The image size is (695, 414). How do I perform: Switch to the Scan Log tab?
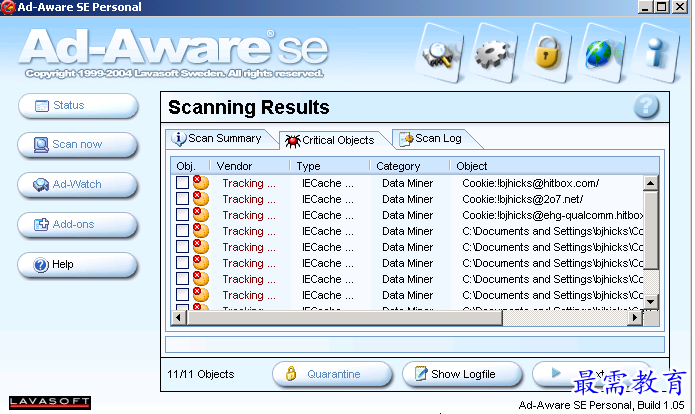point(433,139)
